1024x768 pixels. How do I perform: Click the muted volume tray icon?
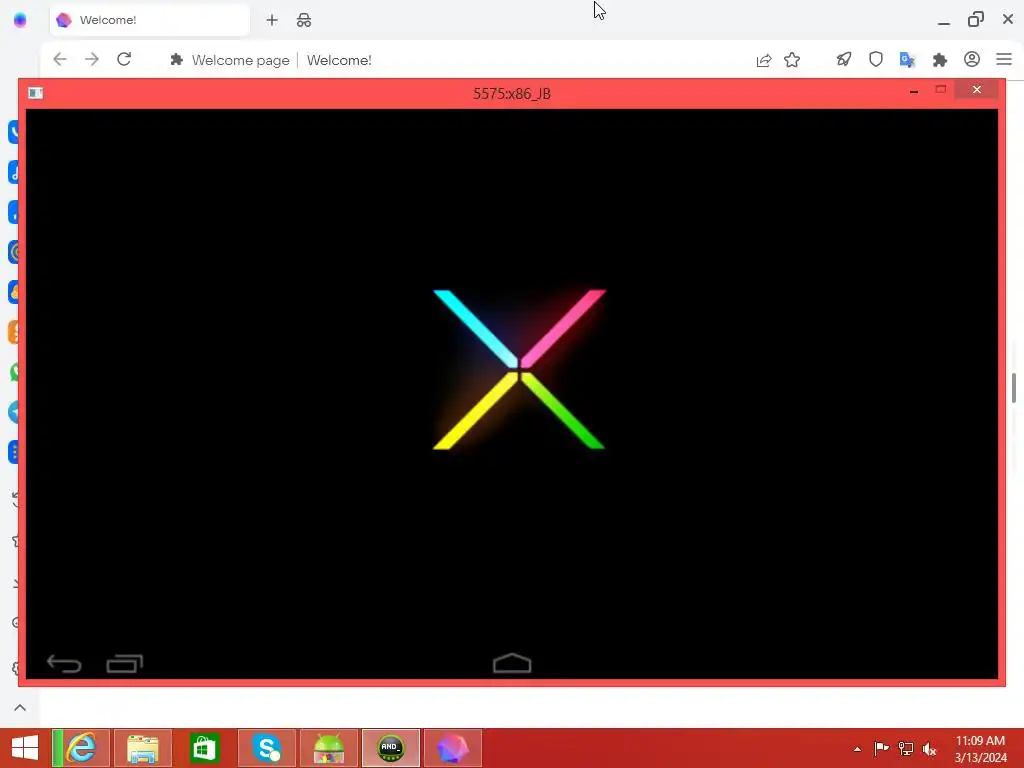929,748
